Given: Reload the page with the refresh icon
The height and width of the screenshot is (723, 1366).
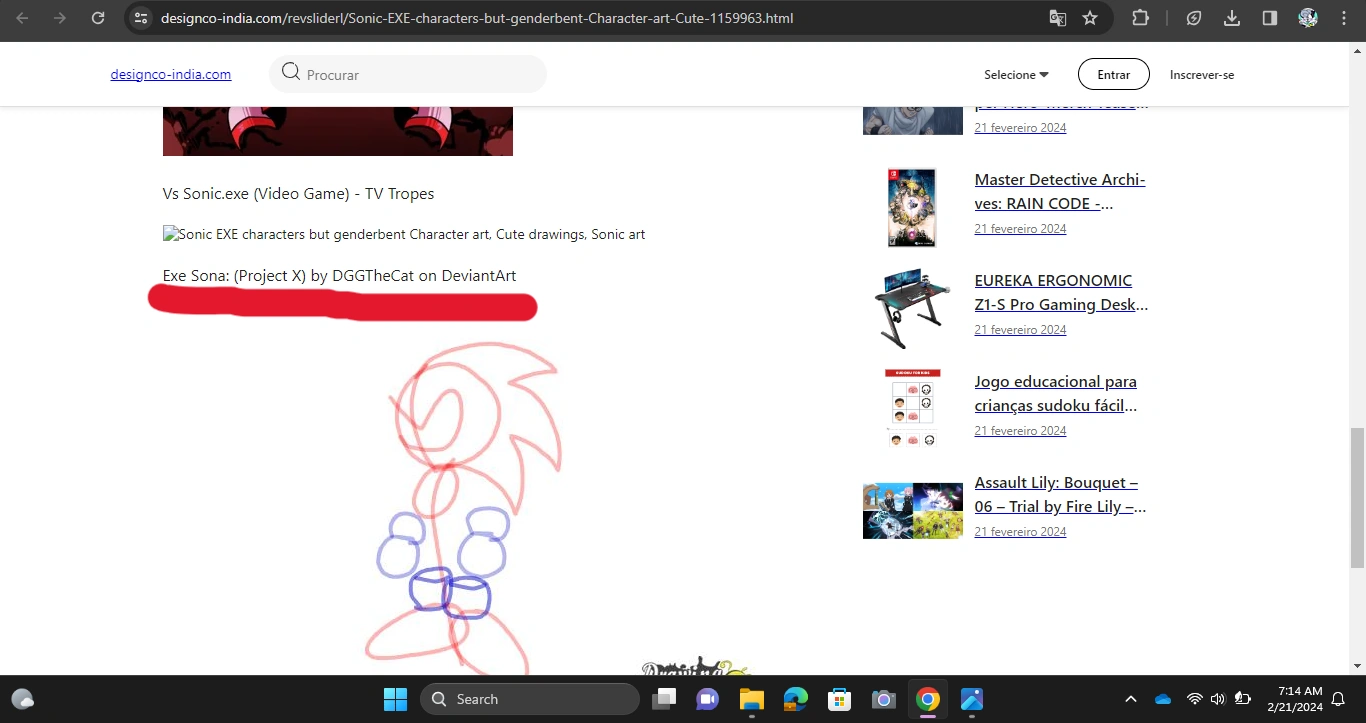Looking at the screenshot, I should [97, 18].
